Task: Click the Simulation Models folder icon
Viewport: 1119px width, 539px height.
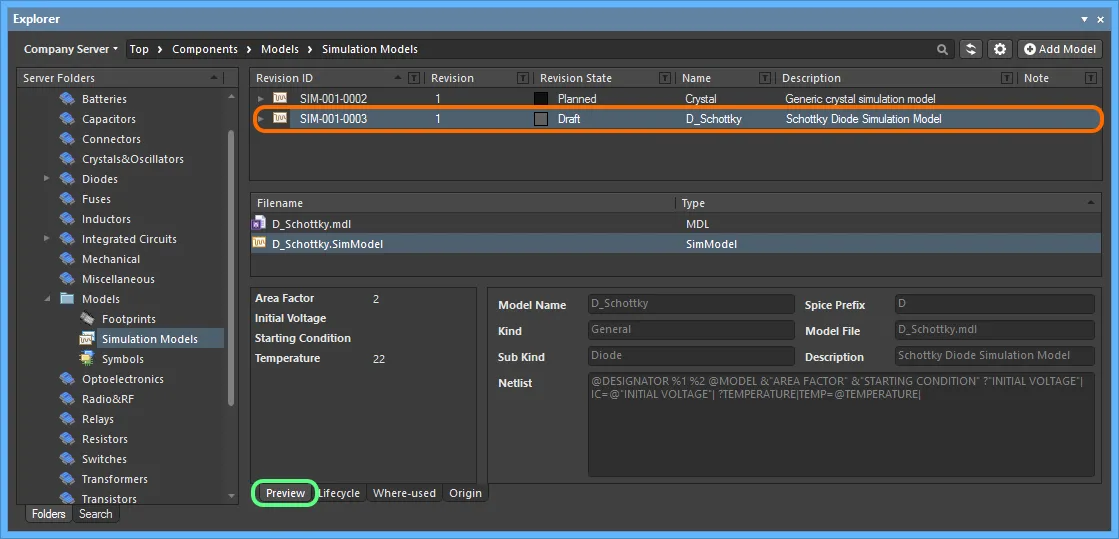Action: pyautogui.click(x=87, y=339)
